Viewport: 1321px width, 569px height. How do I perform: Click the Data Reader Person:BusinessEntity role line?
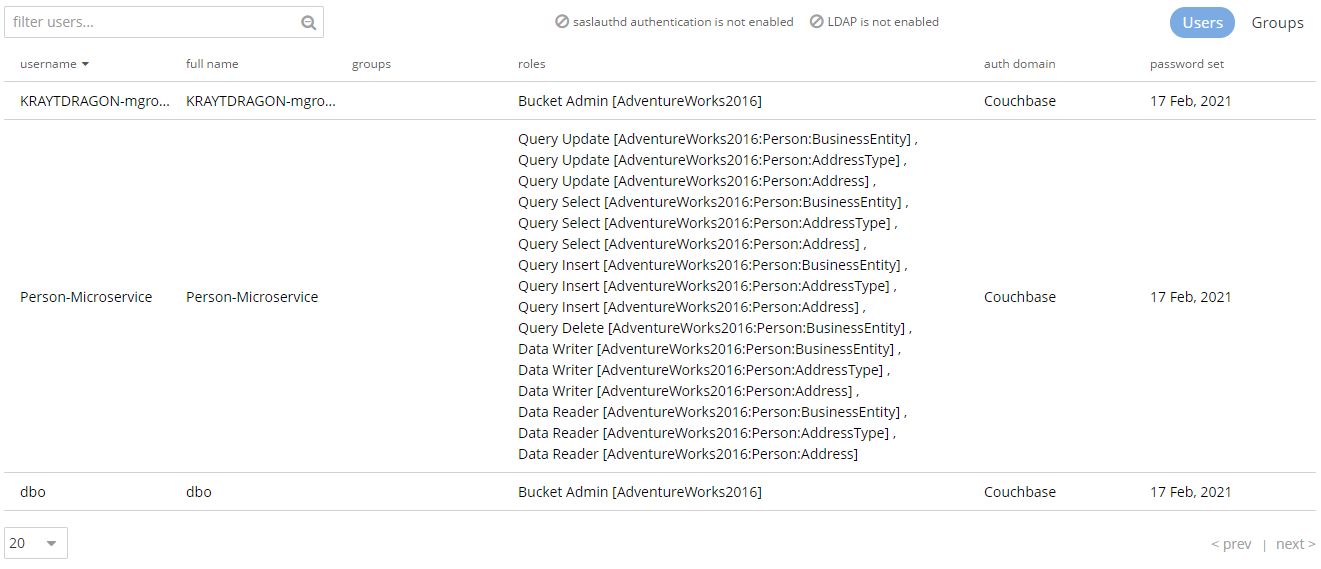tap(709, 412)
